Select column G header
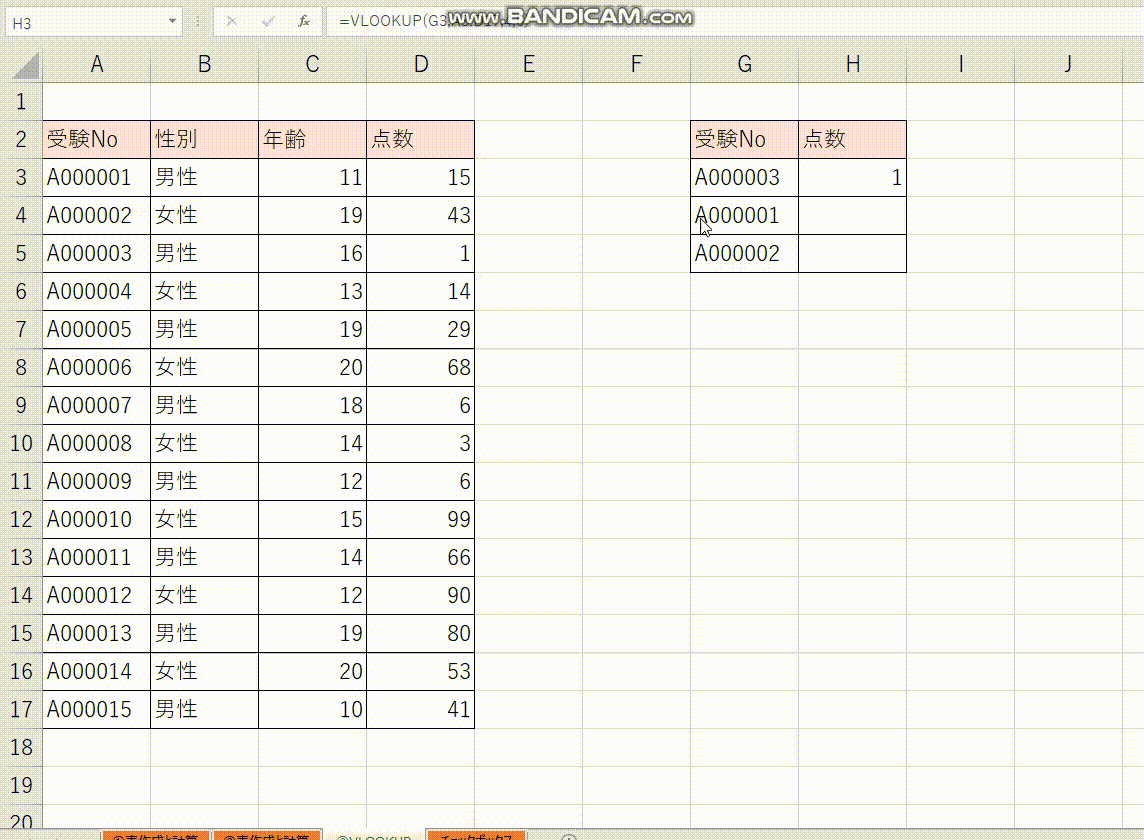1144x840 pixels. pyautogui.click(x=744, y=63)
